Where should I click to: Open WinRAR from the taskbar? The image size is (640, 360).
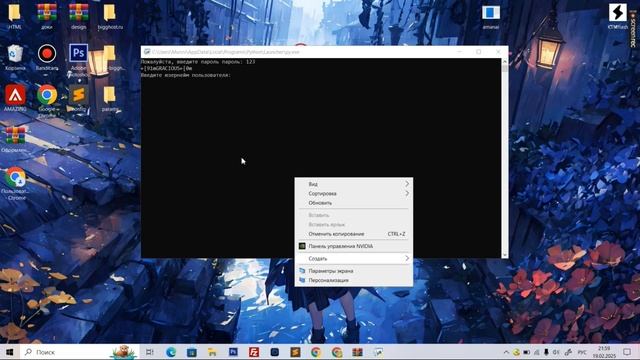point(358,352)
